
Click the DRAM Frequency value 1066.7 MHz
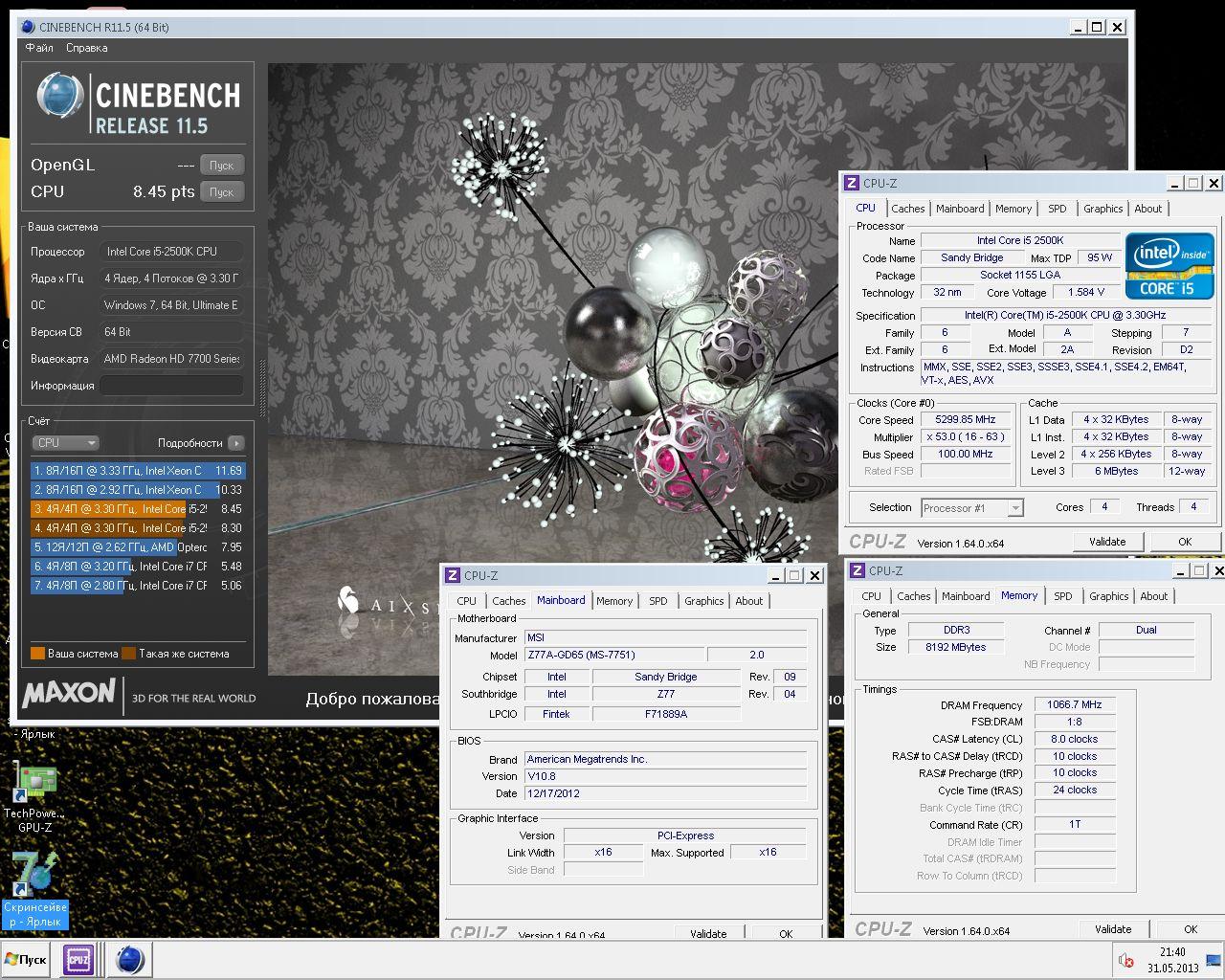pos(1075,704)
